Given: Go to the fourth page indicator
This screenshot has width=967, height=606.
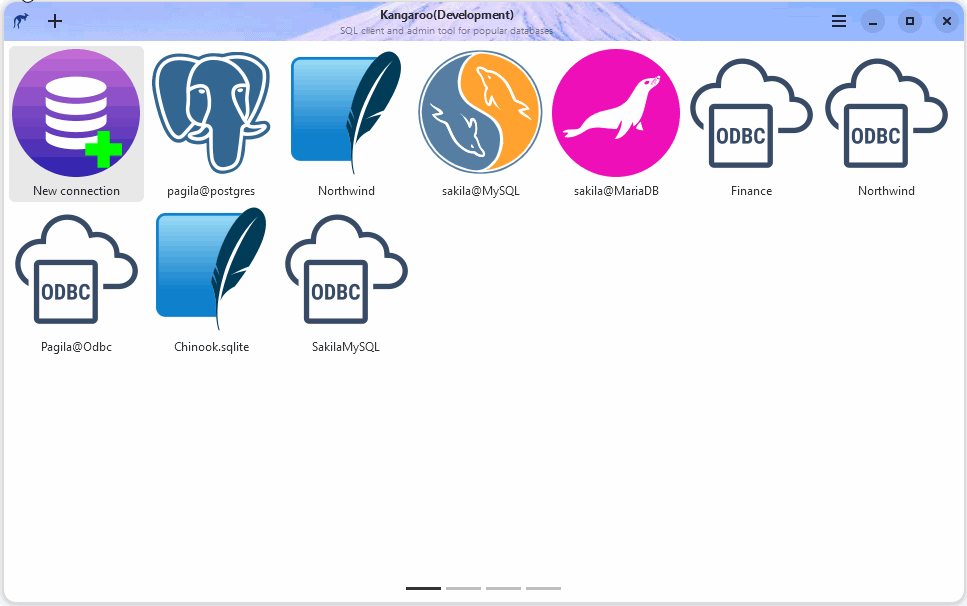Looking at the screenshot, I should [543, 588].
